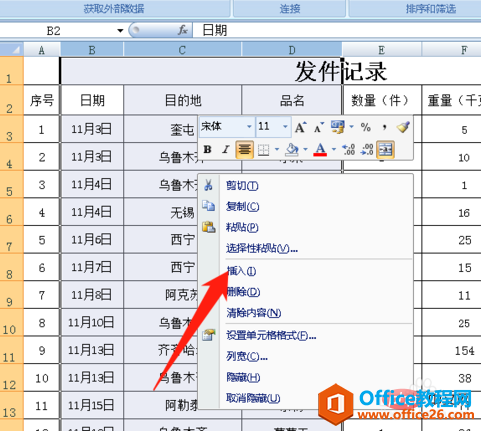The height and width of the screenshot is (432, 481).
Task: Open fill color dropdown arrow
Action: (305, 150)
